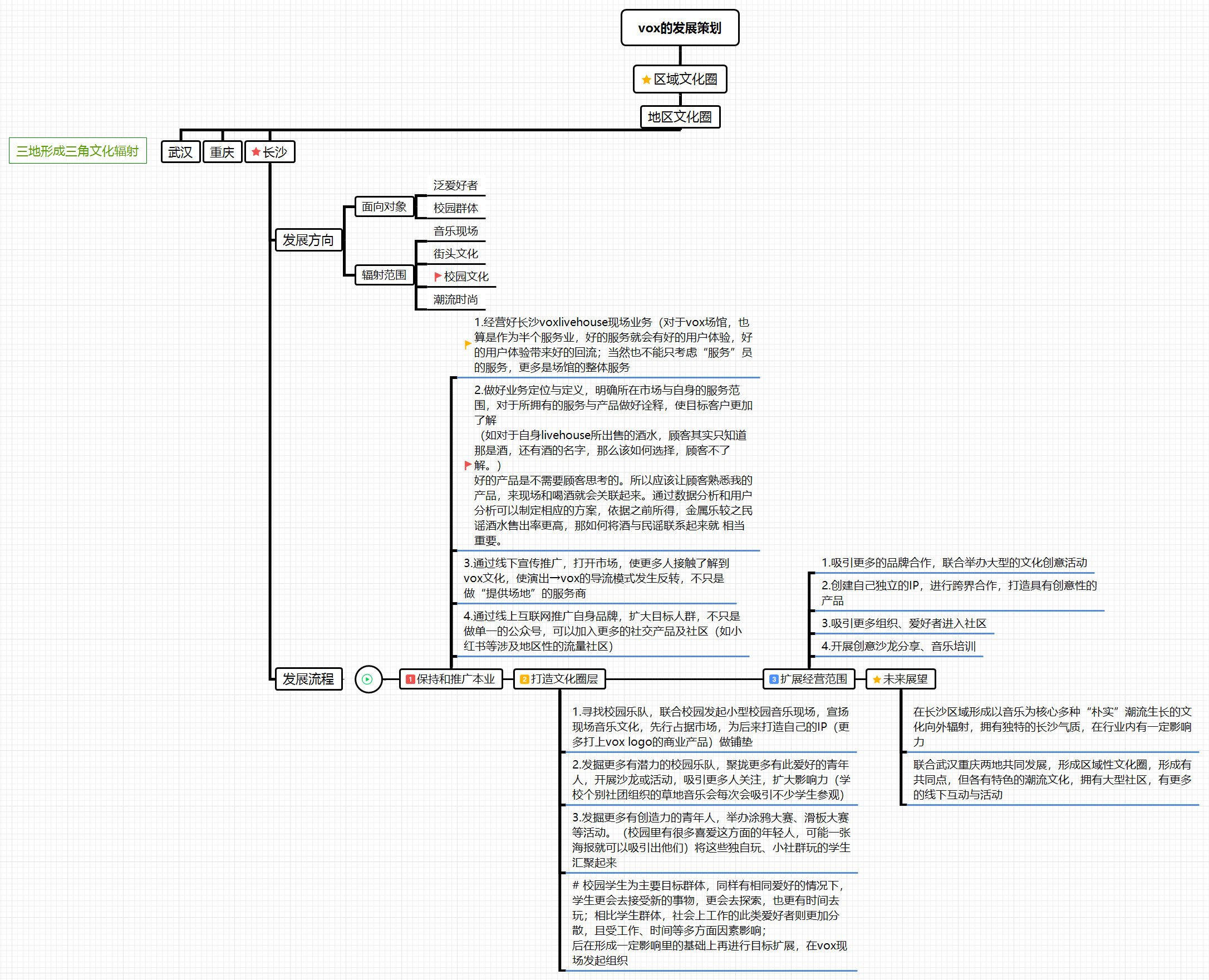The image size is (1209, 980).
Task: Click the 区域文化圈 node
Action: 680,79
